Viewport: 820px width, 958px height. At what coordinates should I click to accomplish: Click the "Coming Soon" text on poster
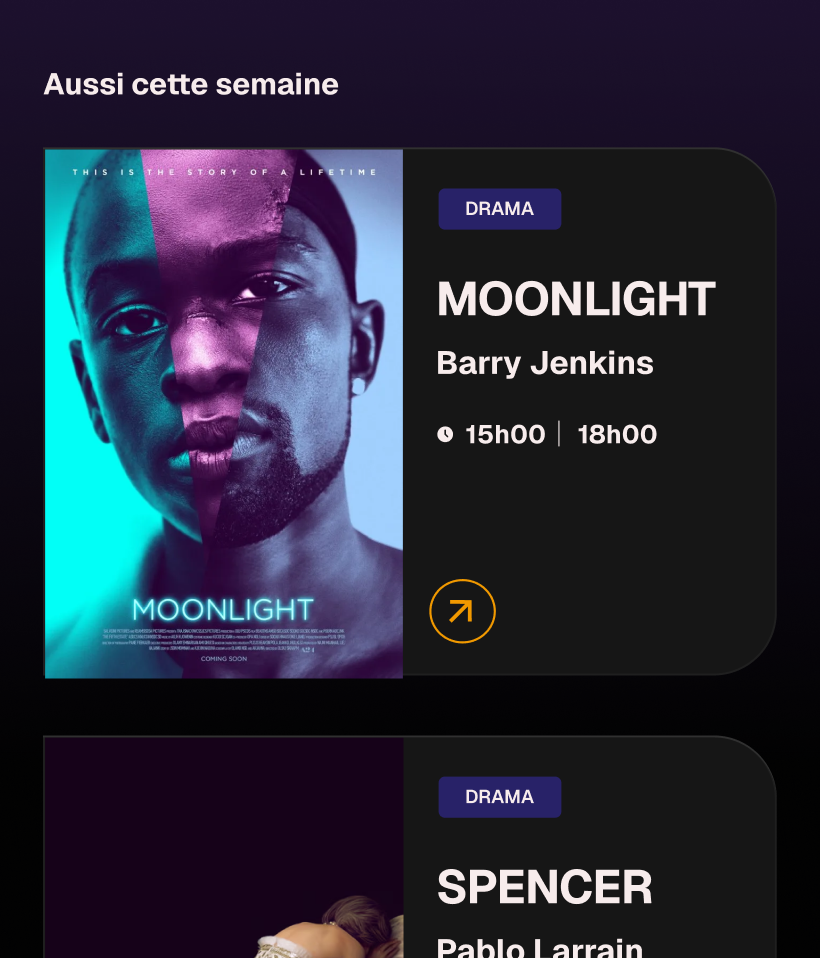point(223,659)
